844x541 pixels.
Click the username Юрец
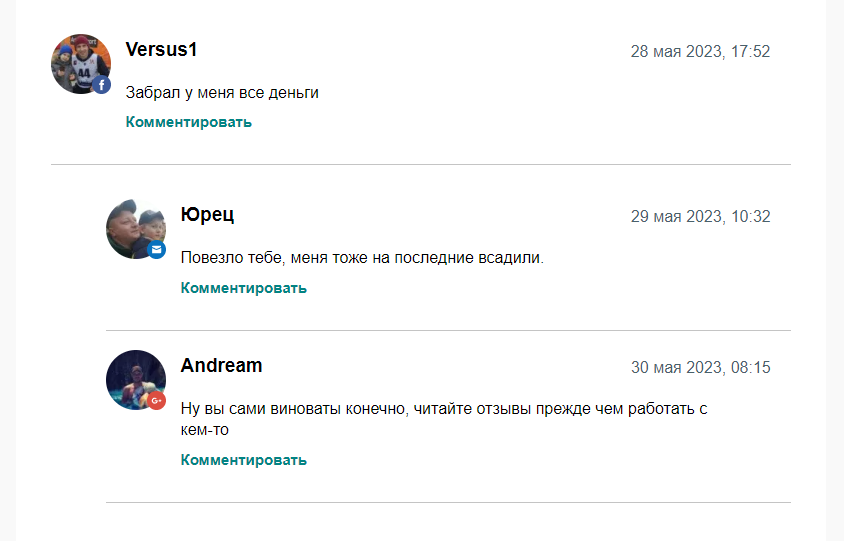click(207, 214)
